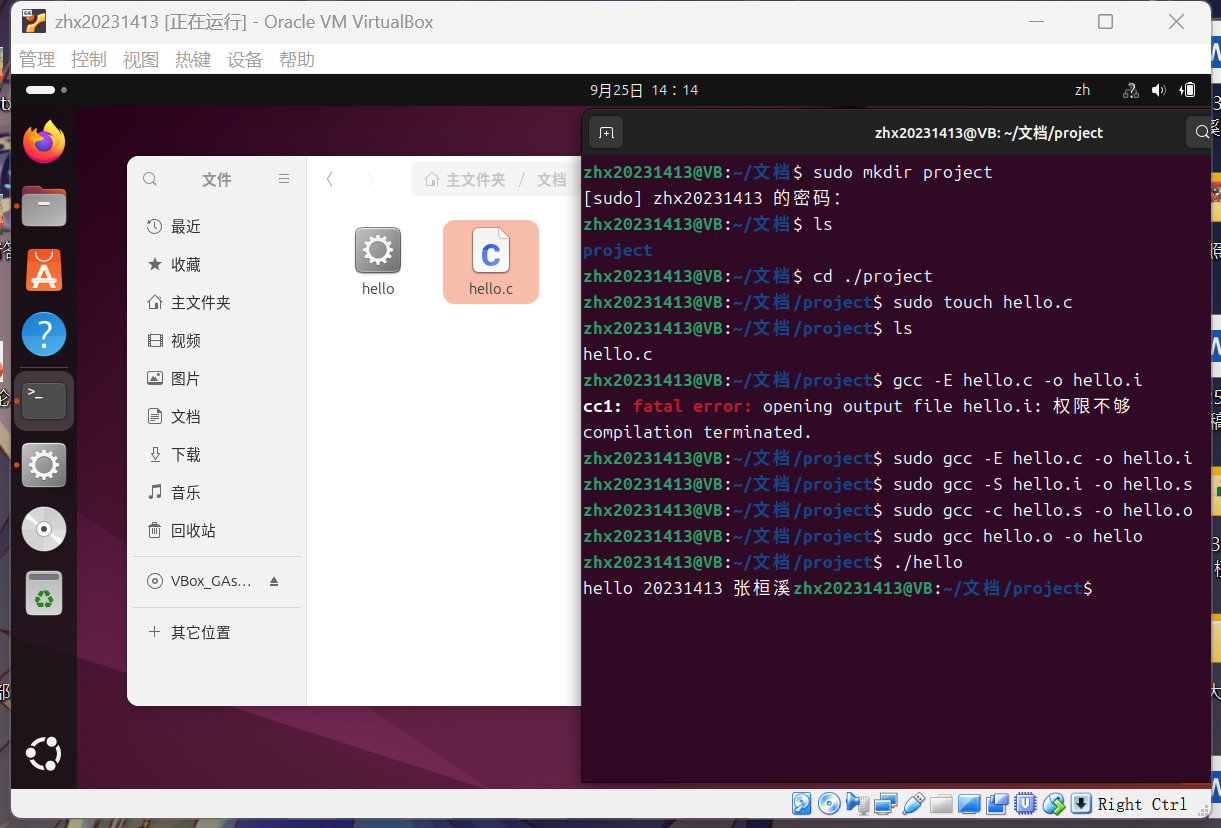This screenshot has width=1221, height=828.
Task: Open 视频 folder in sidebar
Action: click(217, 341)
